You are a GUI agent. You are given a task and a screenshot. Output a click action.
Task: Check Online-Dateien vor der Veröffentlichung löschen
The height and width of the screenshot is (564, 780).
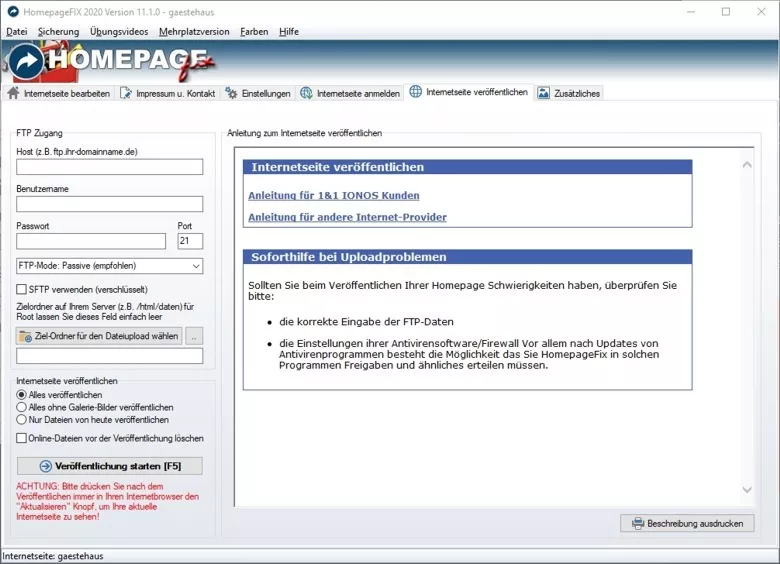[22, 438]
